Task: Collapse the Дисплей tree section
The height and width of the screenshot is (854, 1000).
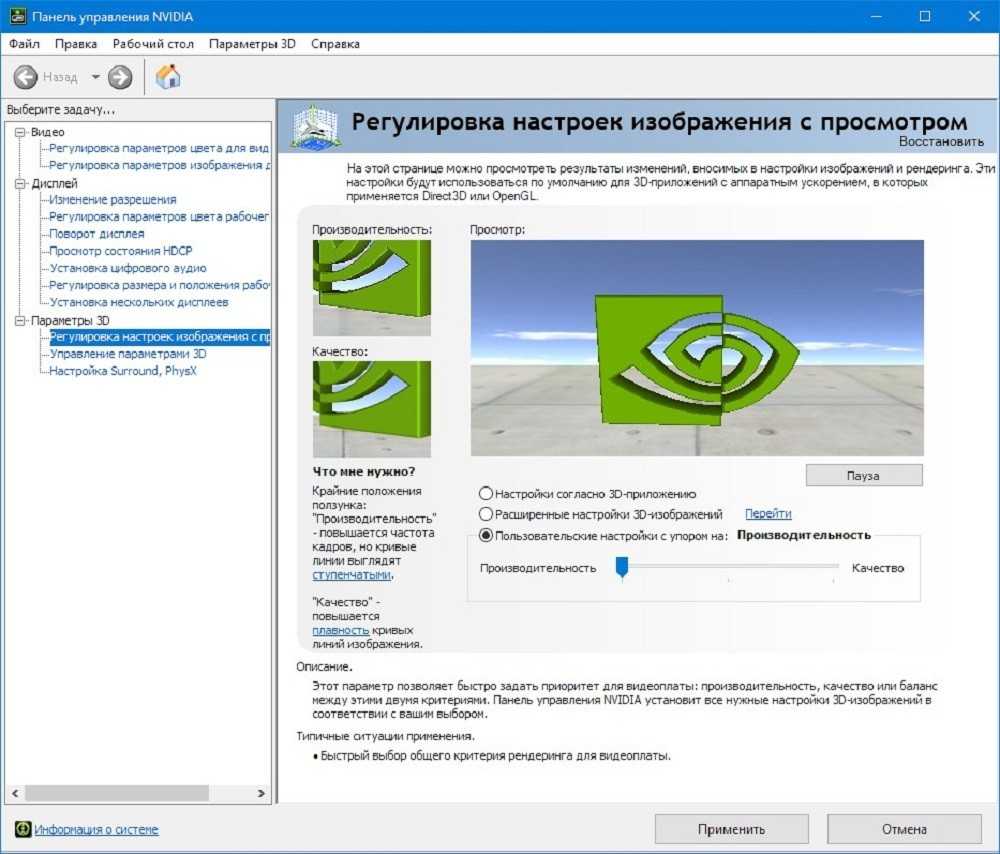Action: [x=21, y=184]
